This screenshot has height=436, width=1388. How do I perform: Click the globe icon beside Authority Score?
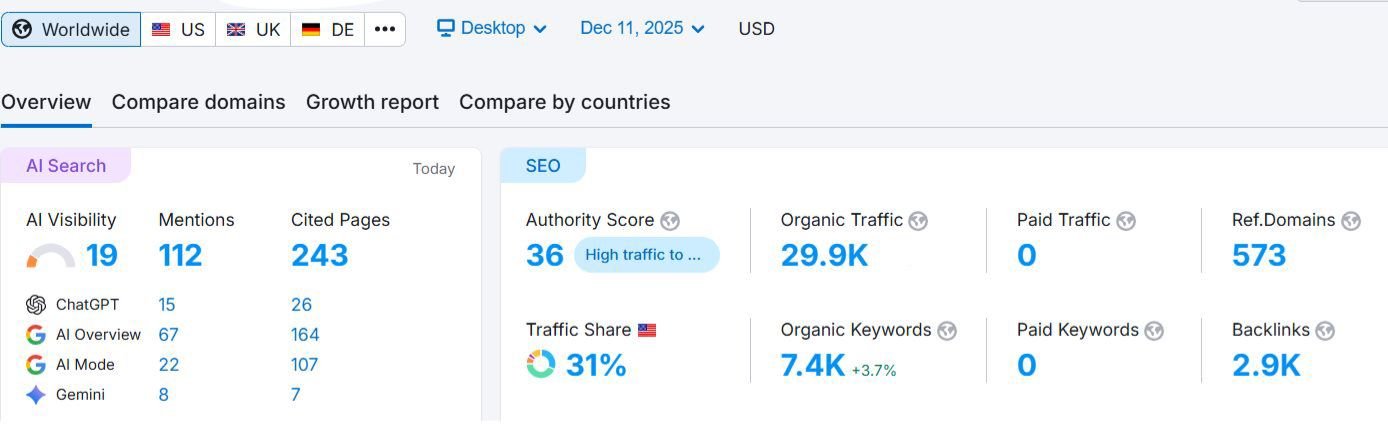pyautogui.click(x=670, y=221)
